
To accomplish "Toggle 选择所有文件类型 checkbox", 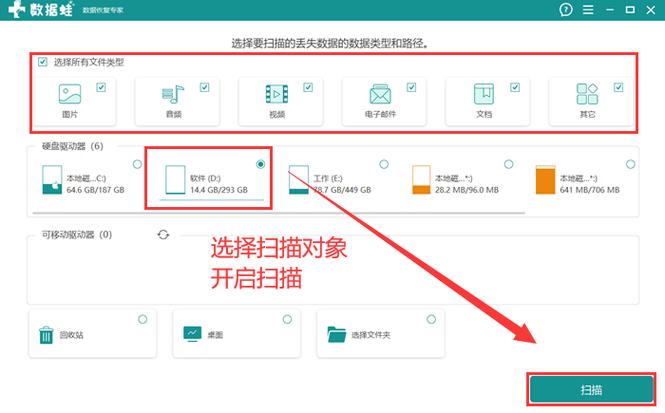I will pos(42,62).
